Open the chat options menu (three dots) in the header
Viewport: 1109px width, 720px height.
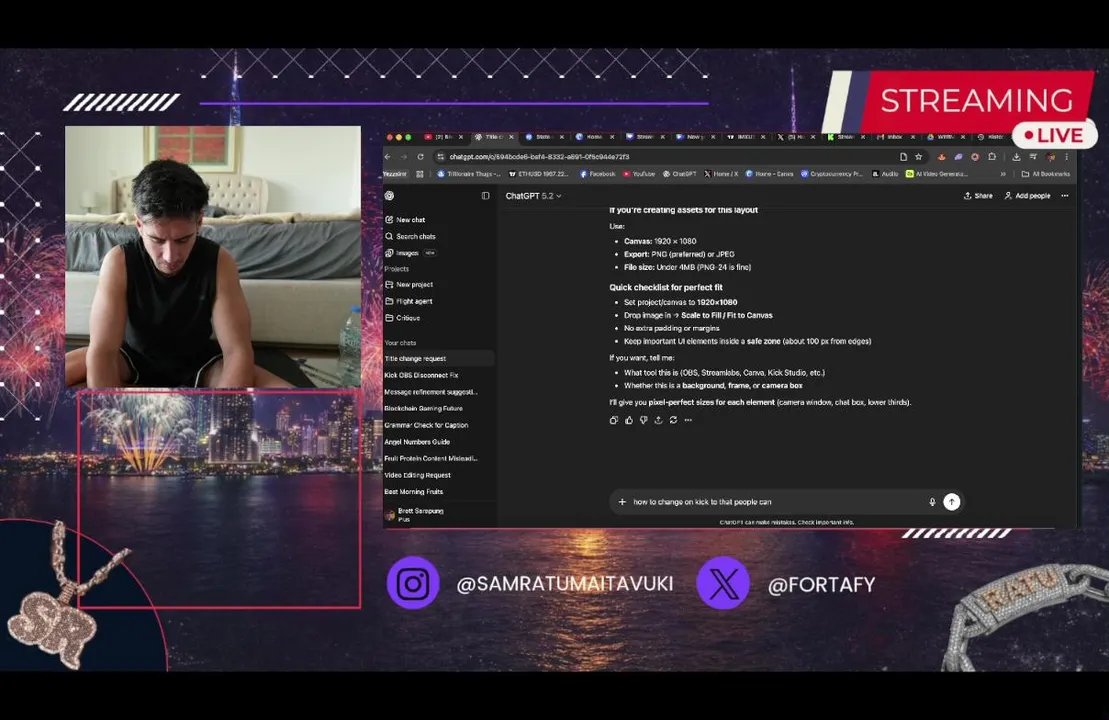click(1064, 196)
